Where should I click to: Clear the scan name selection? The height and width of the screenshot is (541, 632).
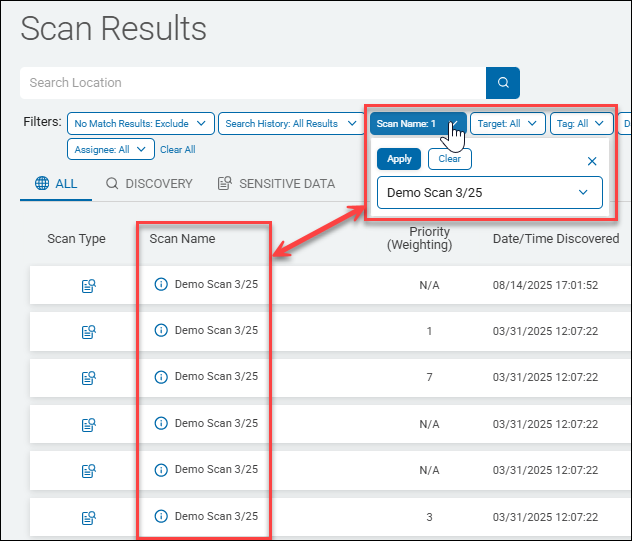(x=449, y=159)
